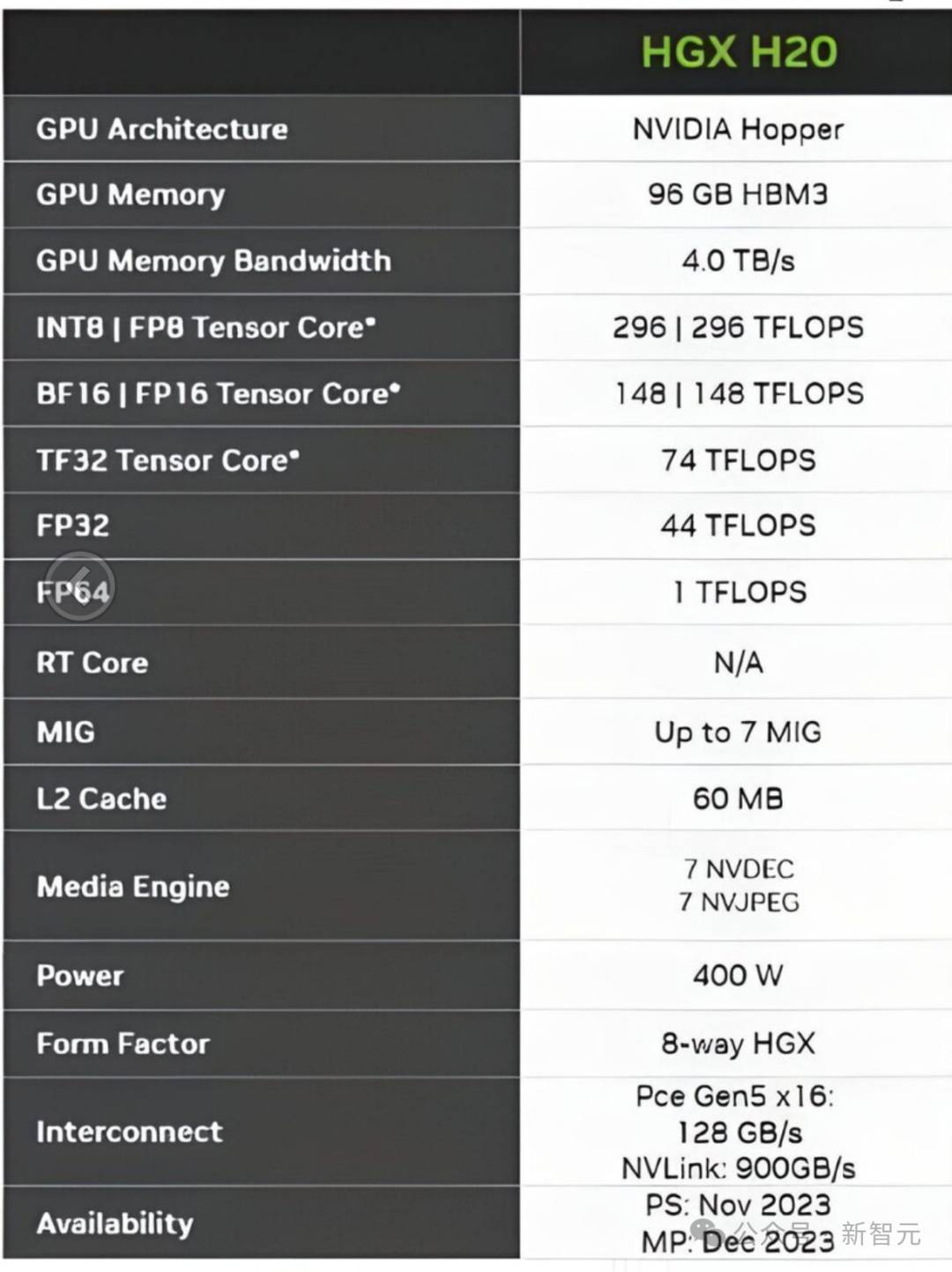Select the NVIDIA Hopper value cell
Viewport: 952px width, 1272px height.
pos(738,130)
